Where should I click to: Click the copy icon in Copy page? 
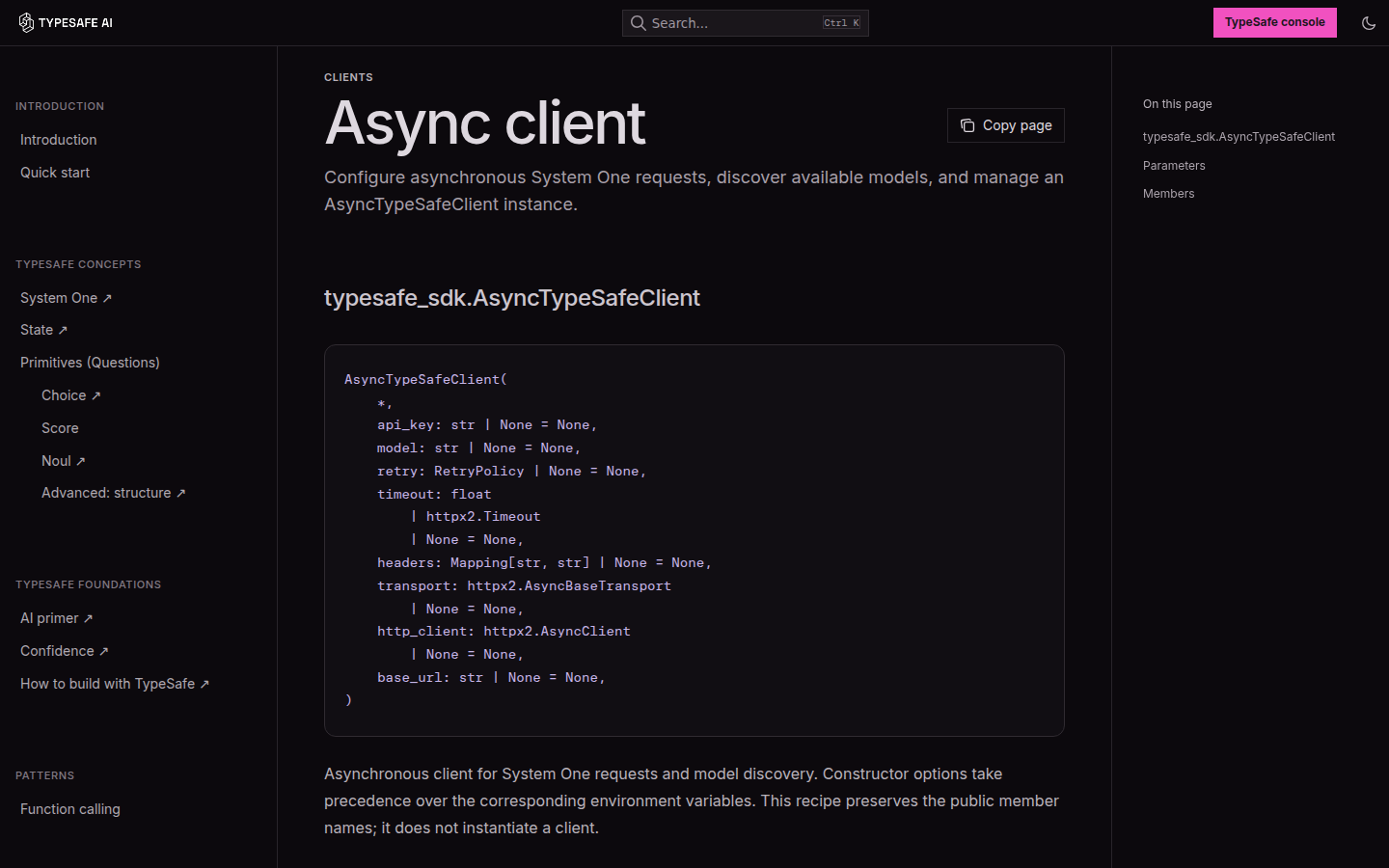[967, 125]
